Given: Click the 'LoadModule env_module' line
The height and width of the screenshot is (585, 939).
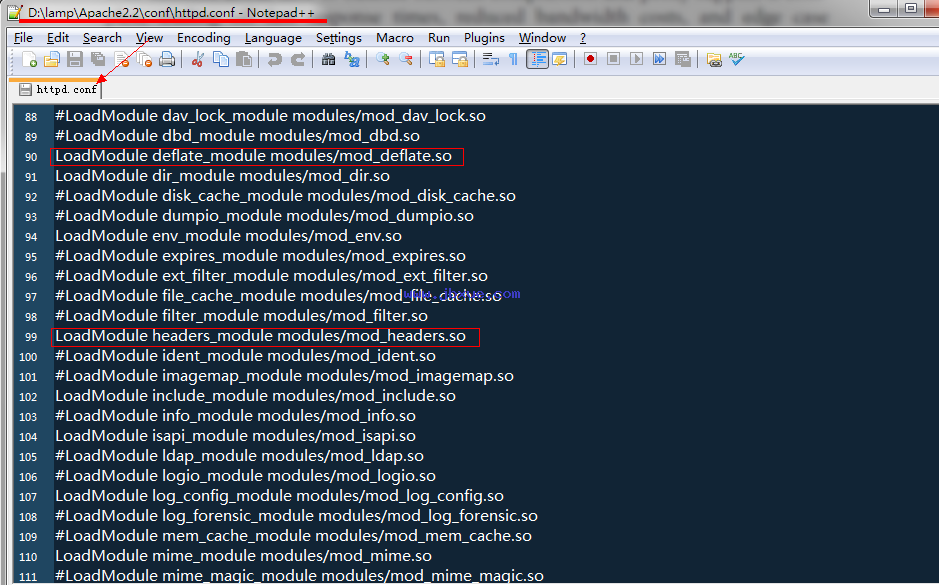Looking at the screenshot, I should (x=228, y=236).
